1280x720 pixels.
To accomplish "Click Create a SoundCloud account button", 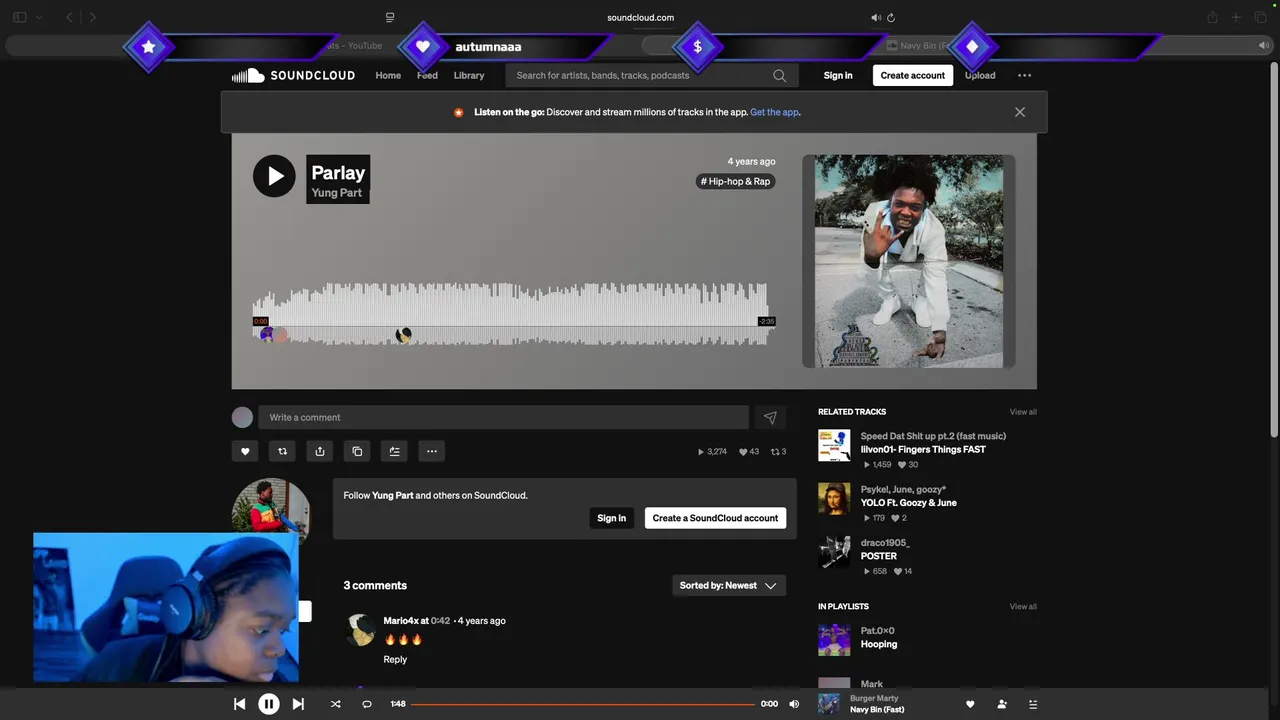I will 715,518.
